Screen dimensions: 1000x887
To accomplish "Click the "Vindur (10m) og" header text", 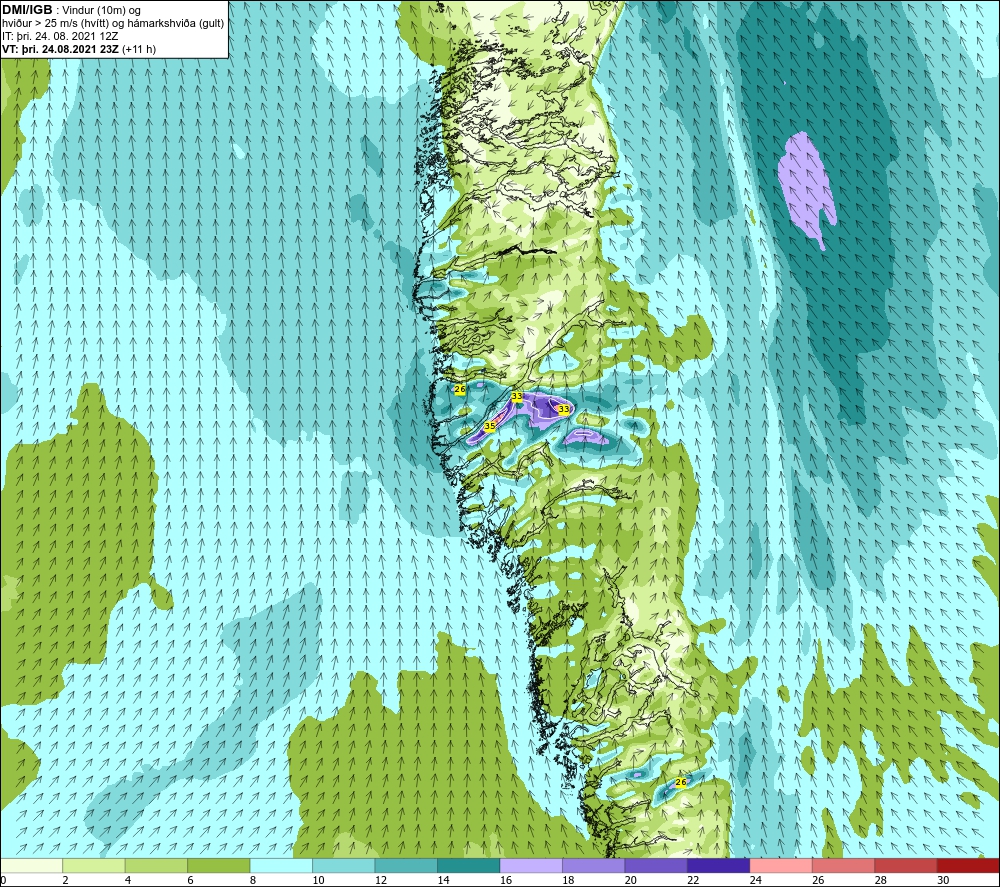I will pyautogui.click(x=101, y=11).
